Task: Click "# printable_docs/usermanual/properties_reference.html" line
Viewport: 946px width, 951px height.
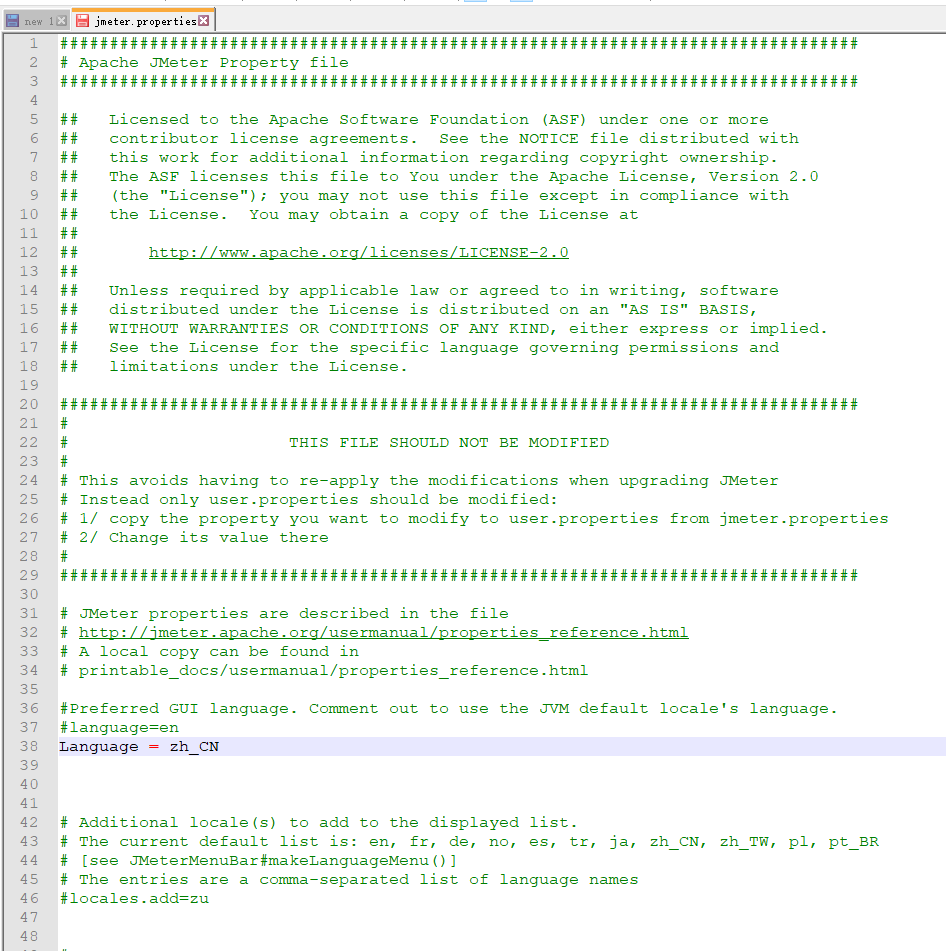Action: point(324,671)
